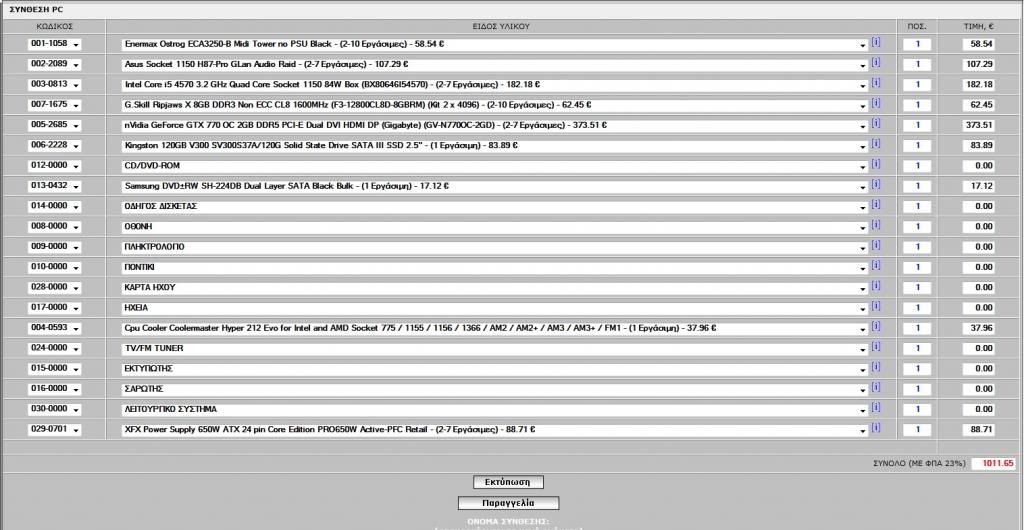Click info icon next to Intel Core i5 4570

tap(876, 83)
